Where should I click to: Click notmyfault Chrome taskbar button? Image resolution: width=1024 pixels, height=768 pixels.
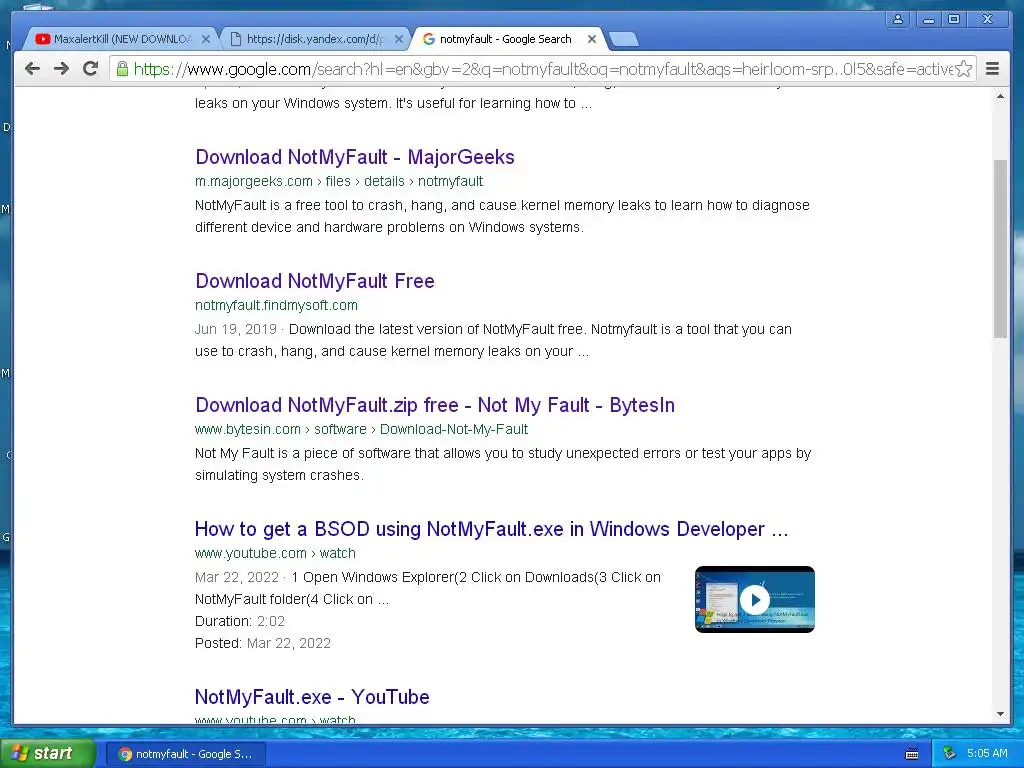coord(185,754)
